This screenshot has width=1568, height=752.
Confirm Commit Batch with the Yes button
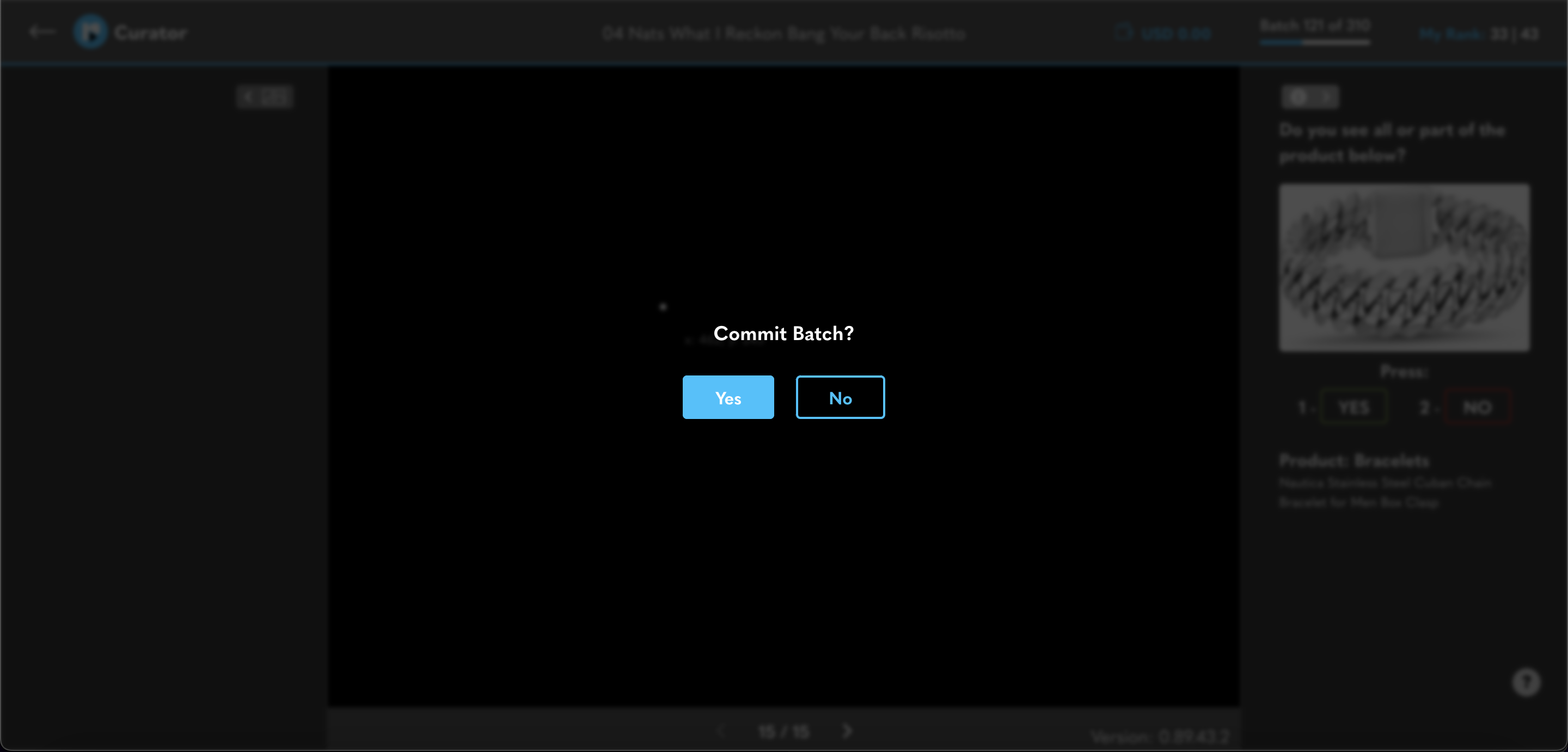[x=728, y=397]
